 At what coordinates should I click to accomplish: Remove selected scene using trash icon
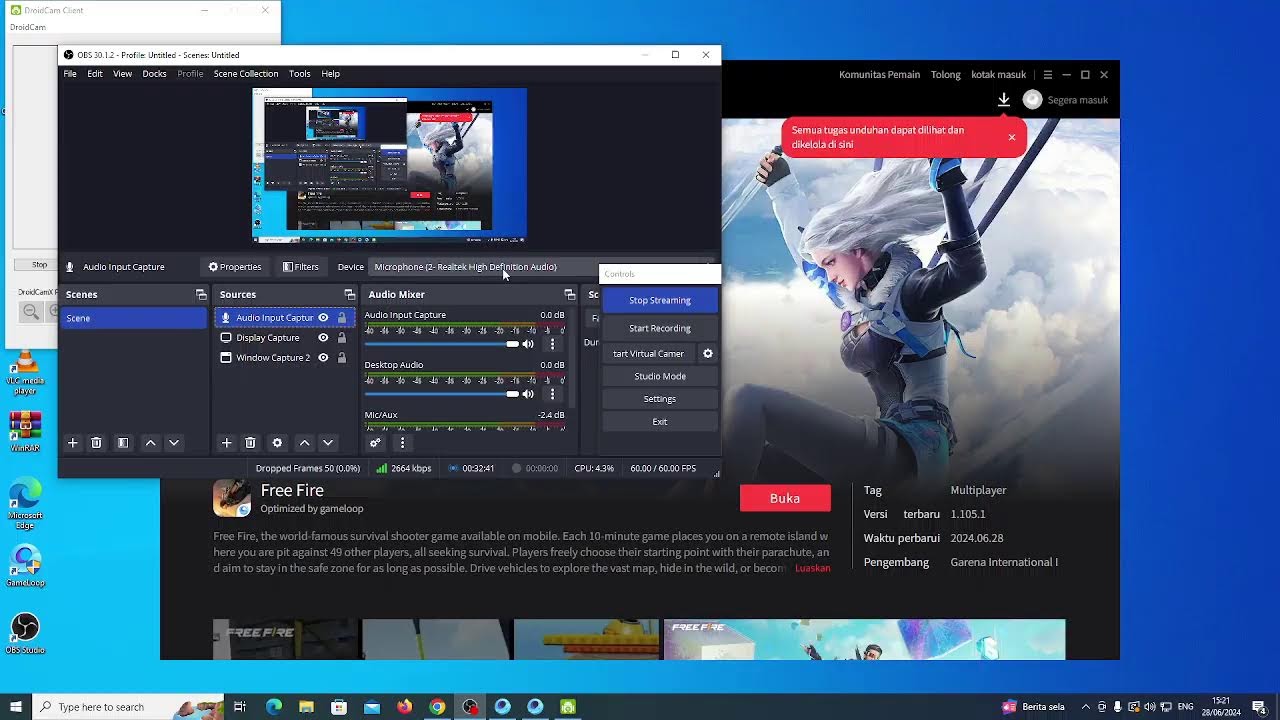pos(96,443)
